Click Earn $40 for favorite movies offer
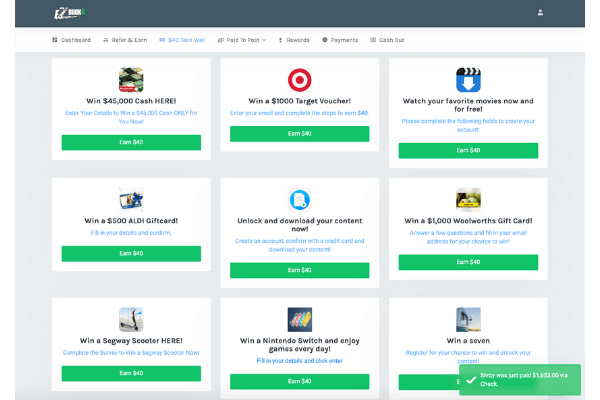Screen dimensions: 600x400 click(468, 150)
